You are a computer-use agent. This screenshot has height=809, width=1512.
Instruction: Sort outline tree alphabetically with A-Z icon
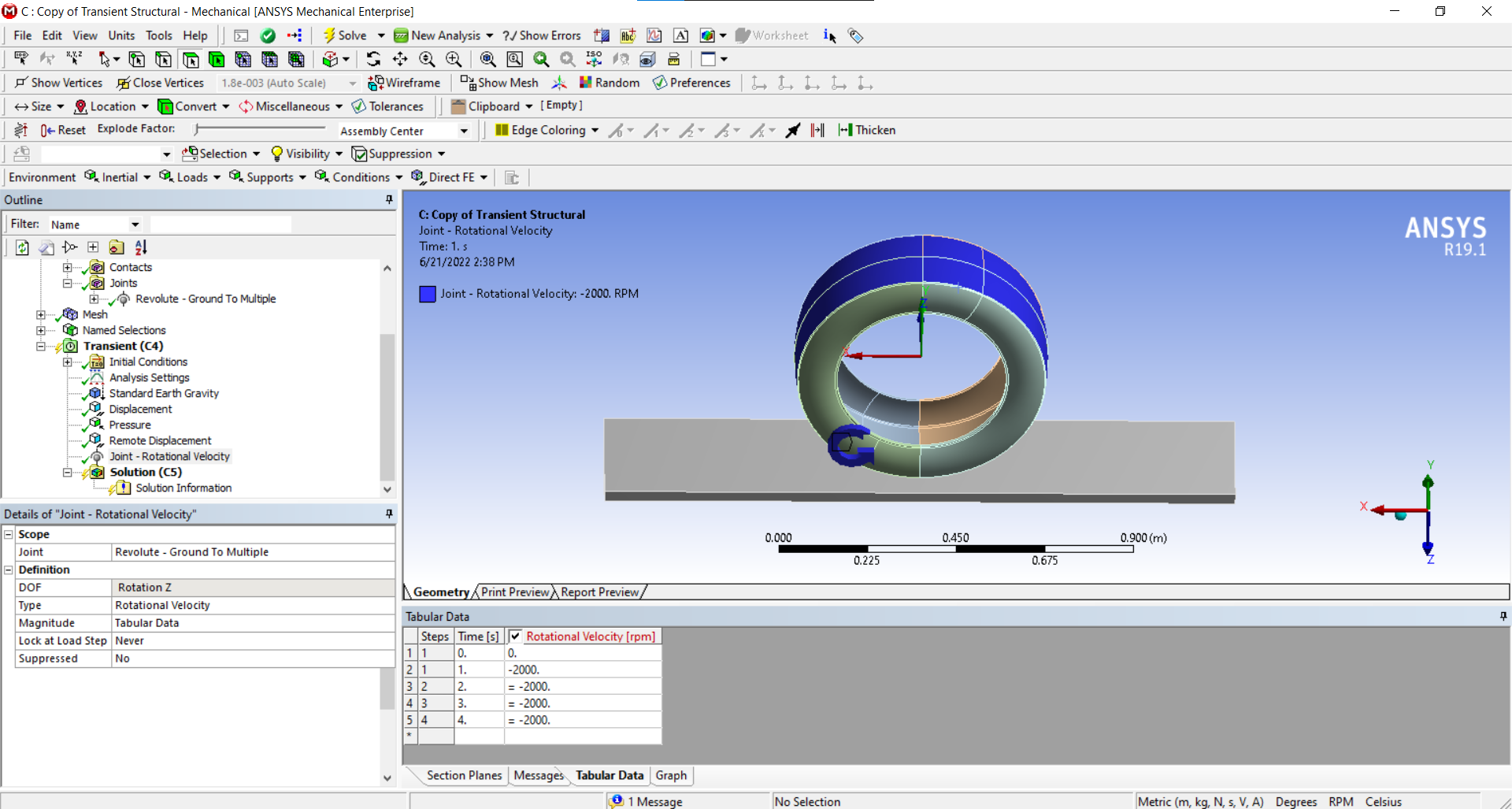[141, 247]
